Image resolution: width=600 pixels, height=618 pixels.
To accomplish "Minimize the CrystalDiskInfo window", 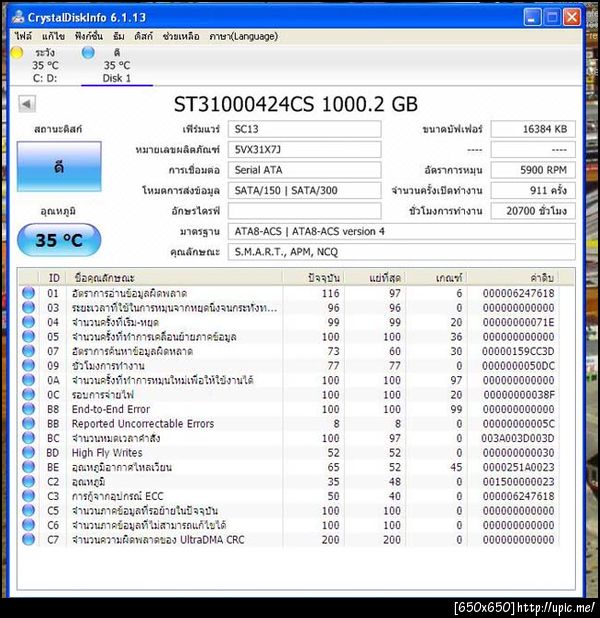I will point(532,17).
